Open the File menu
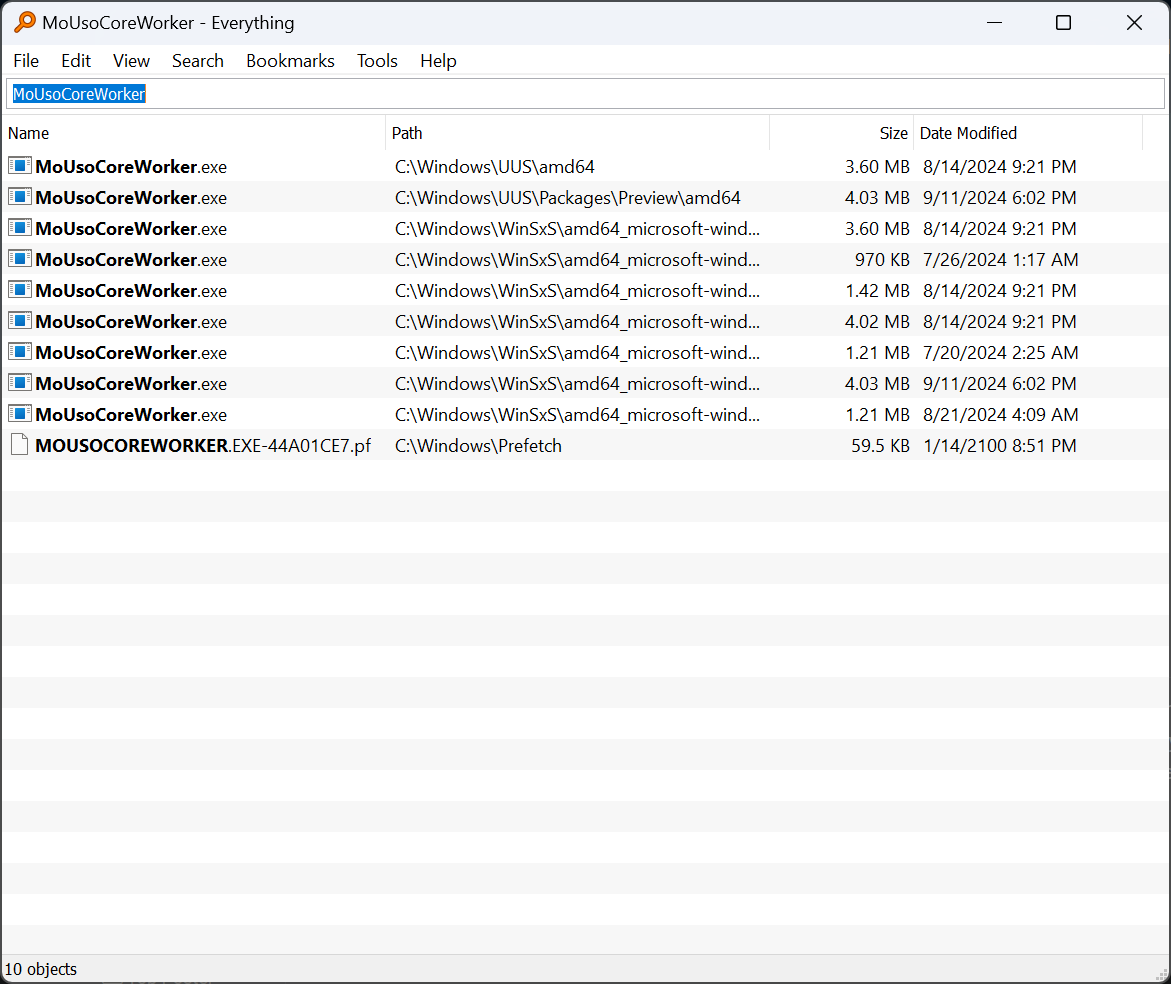 (x=26, y=60)
